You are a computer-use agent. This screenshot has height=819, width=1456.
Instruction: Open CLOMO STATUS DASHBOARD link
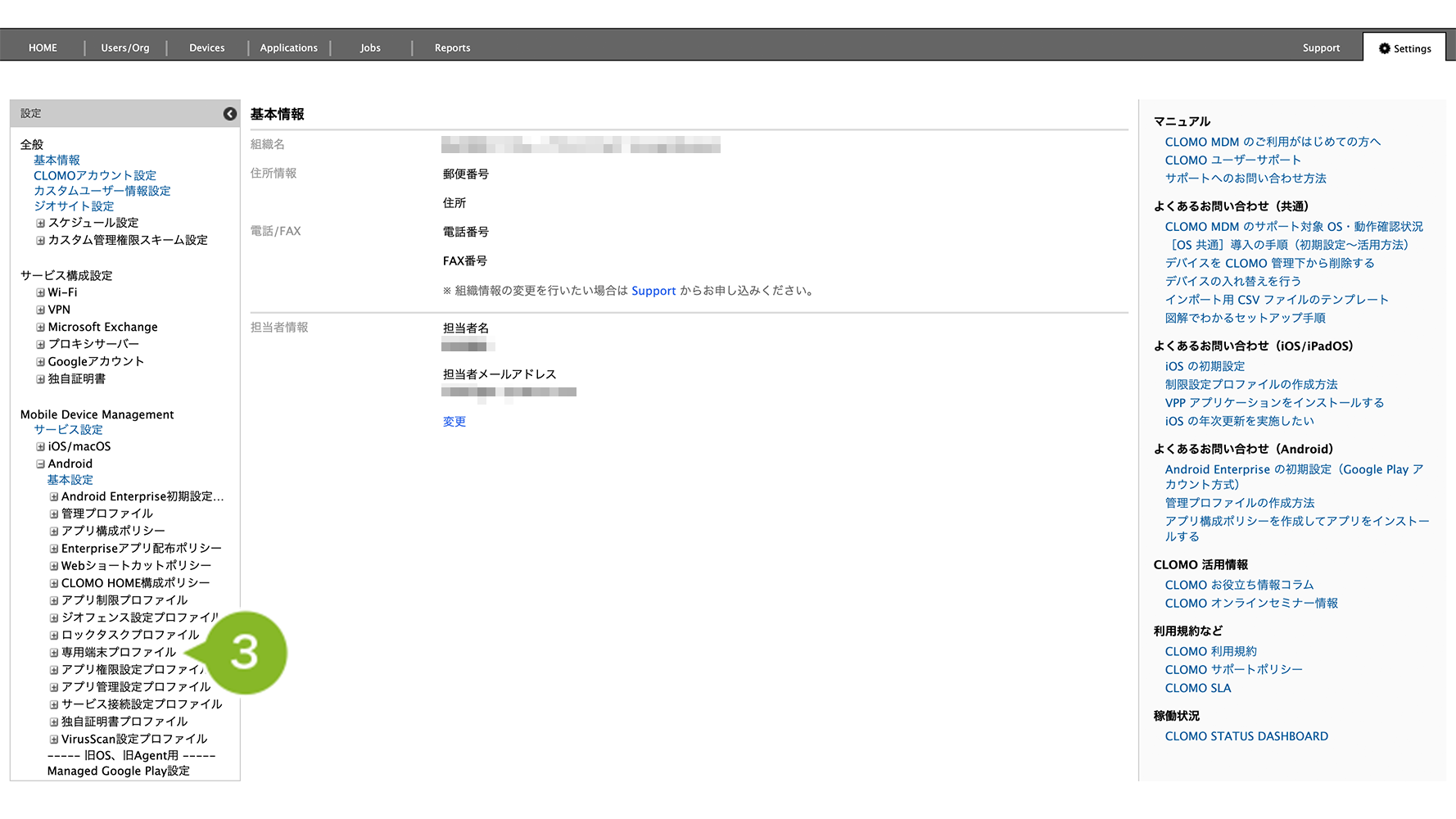coord(1246,736)
